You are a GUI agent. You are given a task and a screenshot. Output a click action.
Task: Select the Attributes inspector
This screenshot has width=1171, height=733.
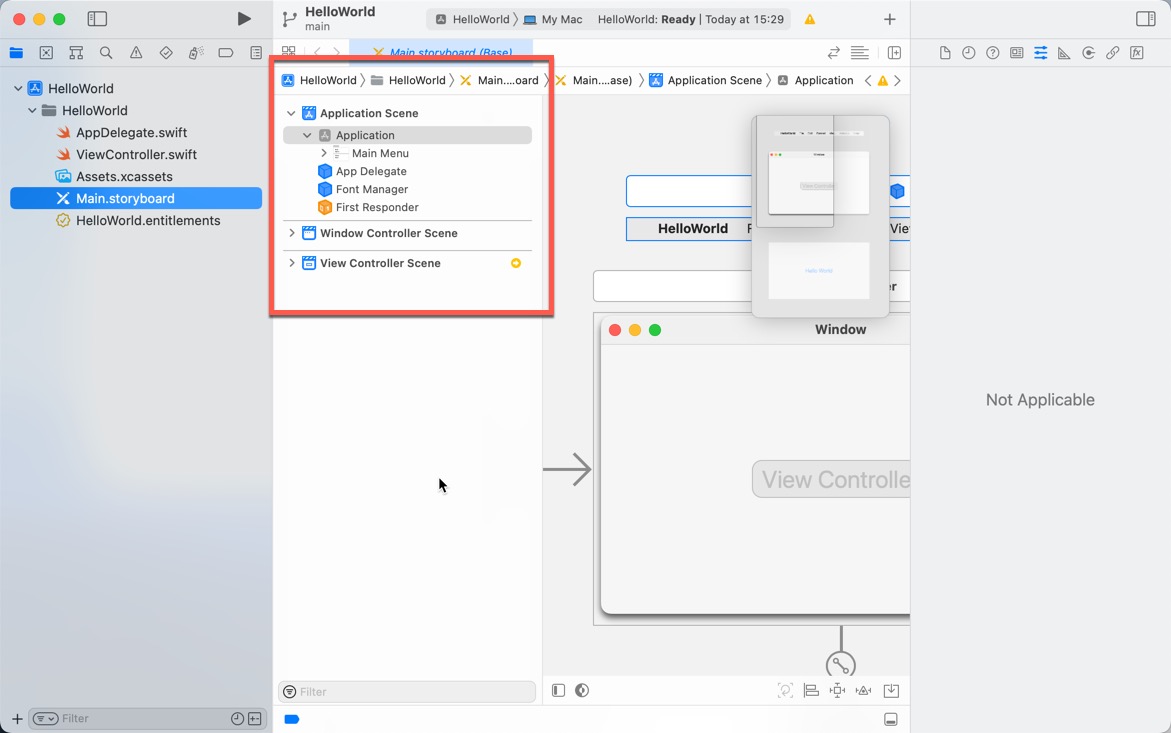coord(1040,52)
